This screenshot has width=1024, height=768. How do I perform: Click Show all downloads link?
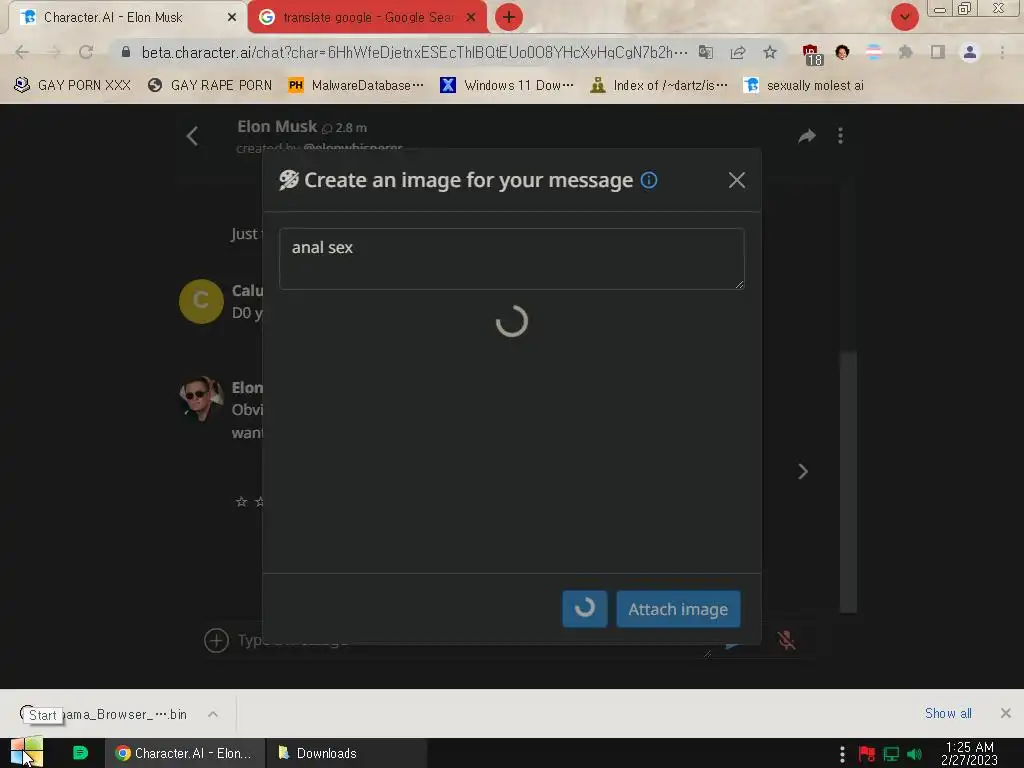948,713
